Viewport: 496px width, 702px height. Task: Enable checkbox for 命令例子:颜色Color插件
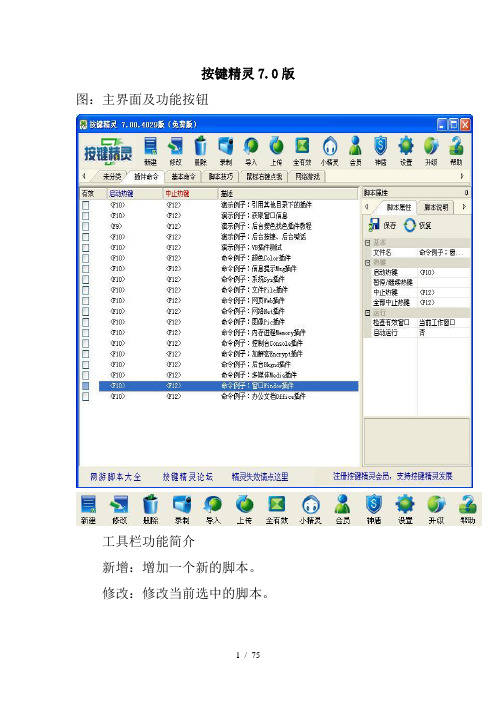point(86,258)
